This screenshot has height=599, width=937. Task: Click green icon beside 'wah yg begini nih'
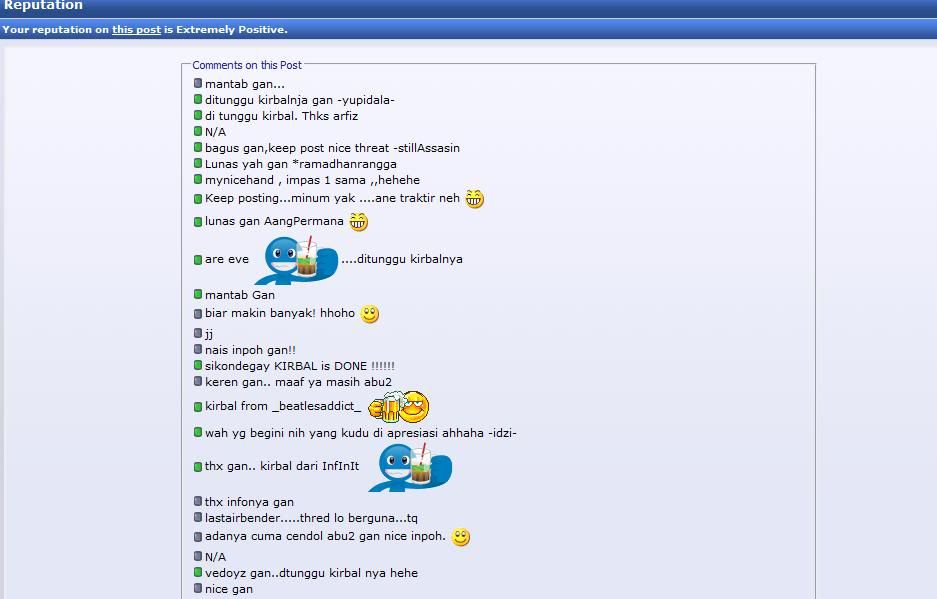[x=198, y=432]
